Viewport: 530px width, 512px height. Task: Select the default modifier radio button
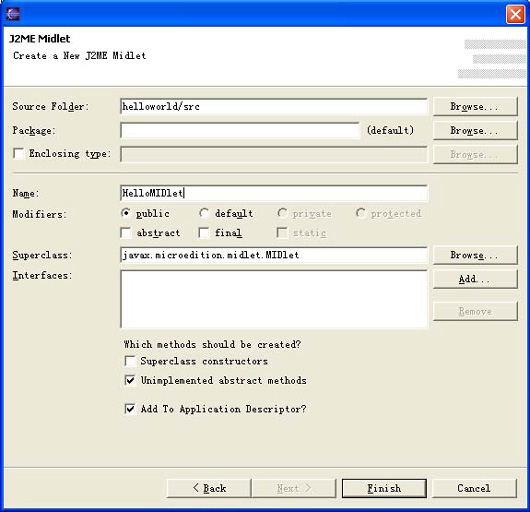pos(204,213)
